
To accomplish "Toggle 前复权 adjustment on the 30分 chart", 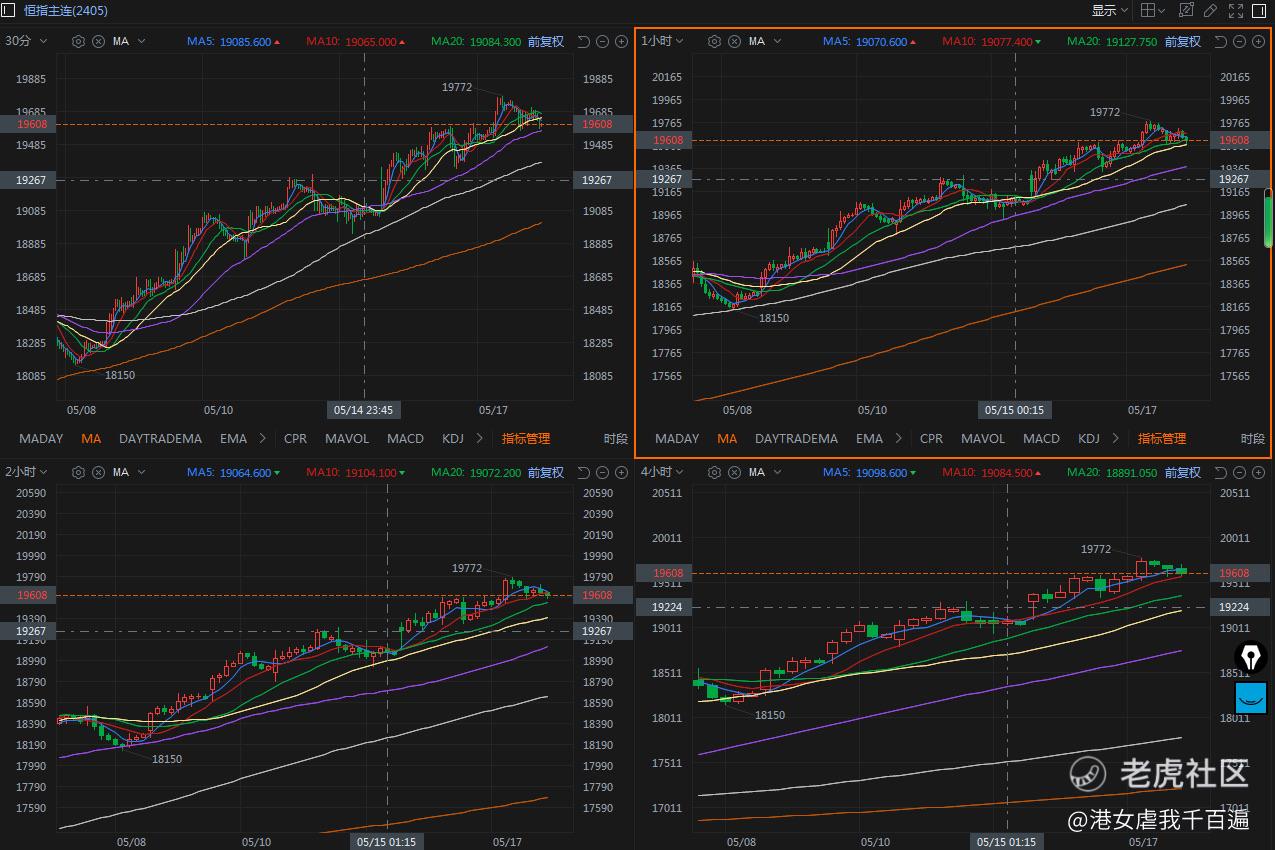I will coord(546,41).
